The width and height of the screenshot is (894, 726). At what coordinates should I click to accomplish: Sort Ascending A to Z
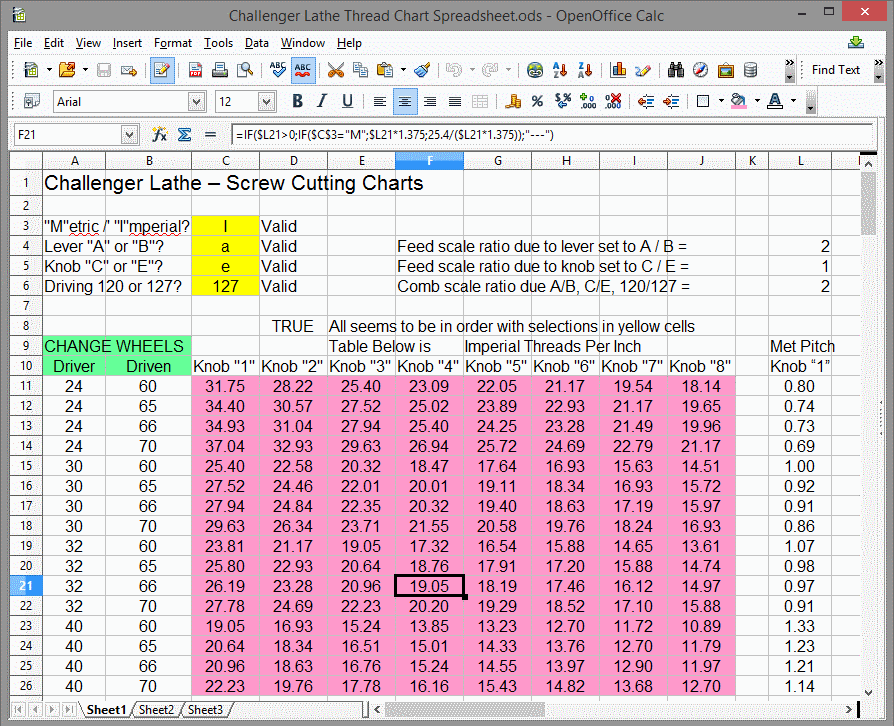(560, 70)
